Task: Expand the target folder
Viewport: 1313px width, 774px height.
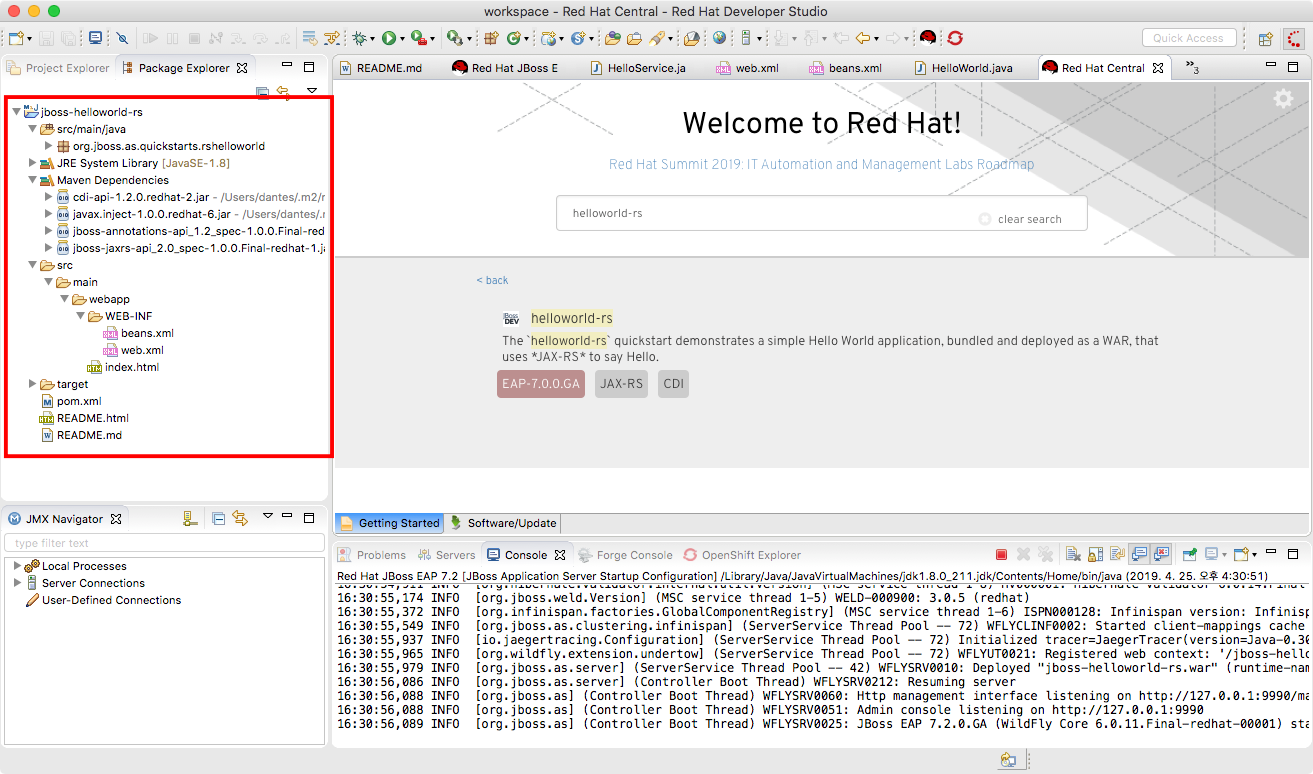Action: pyautogui.click(x=32, y=384)
